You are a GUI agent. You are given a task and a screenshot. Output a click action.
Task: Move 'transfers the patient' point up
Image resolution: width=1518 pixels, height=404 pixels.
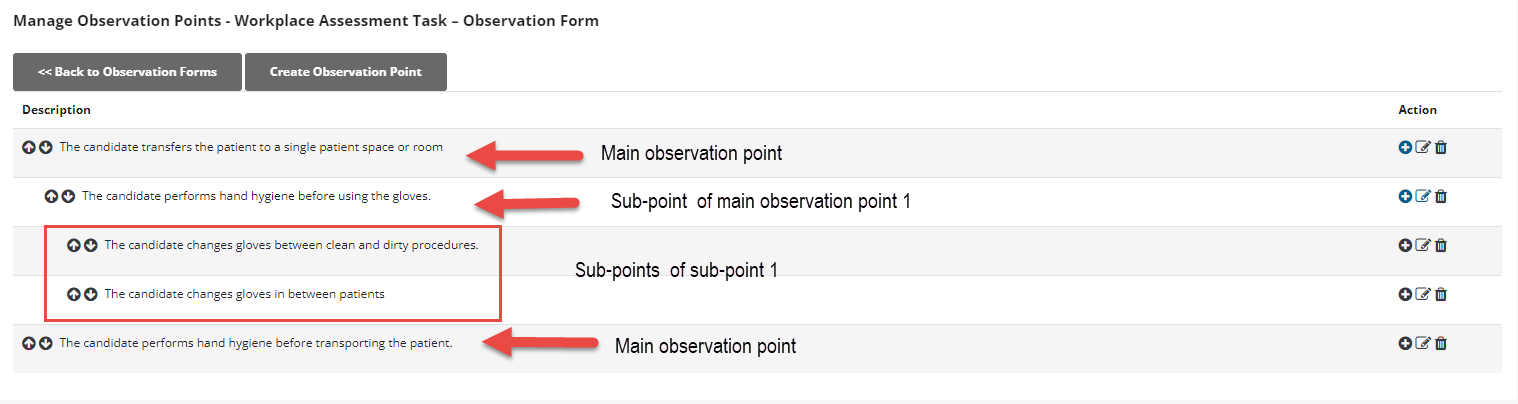(x=29, y=147)
